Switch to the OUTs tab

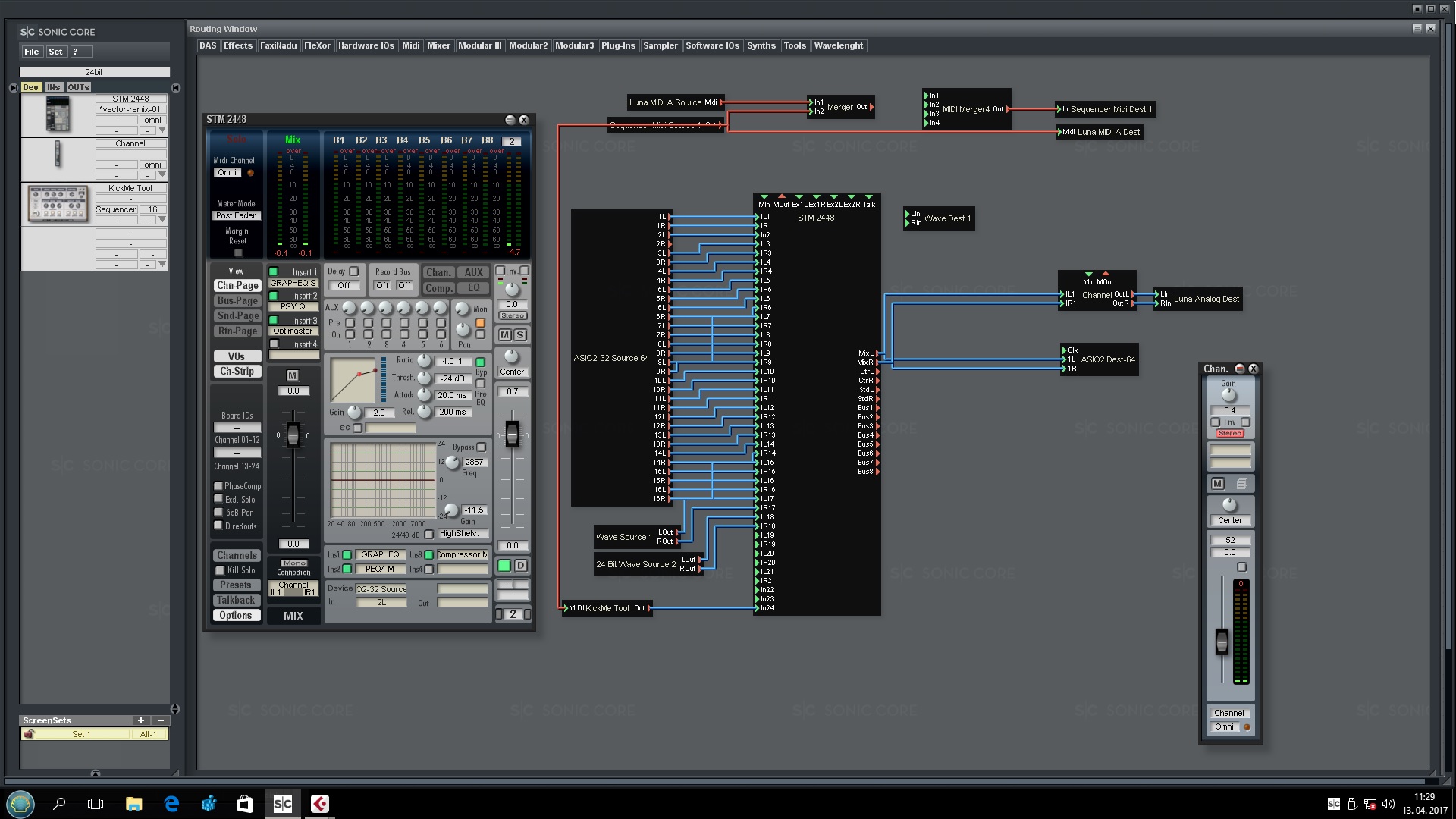click(78, 87)
